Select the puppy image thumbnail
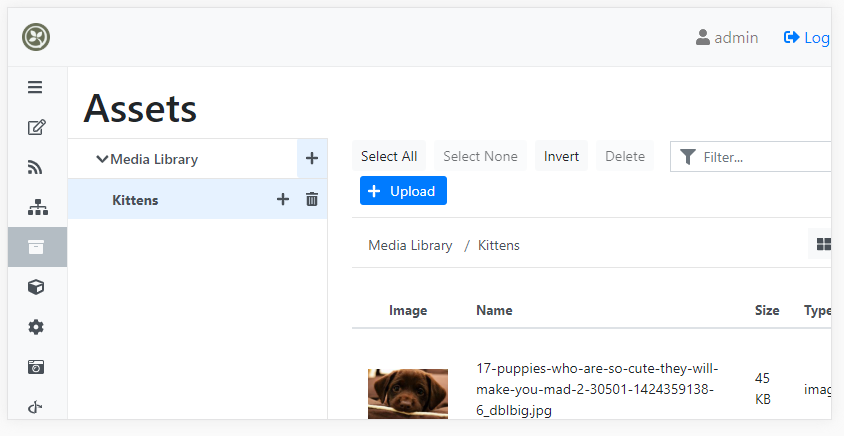 tap(408, 393)
